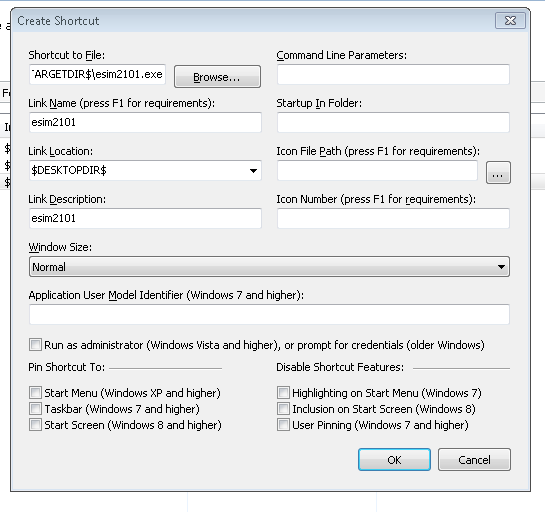The image size is (545, 512).
Task: Focus the Icon Number input field
Action: point(393,218)
